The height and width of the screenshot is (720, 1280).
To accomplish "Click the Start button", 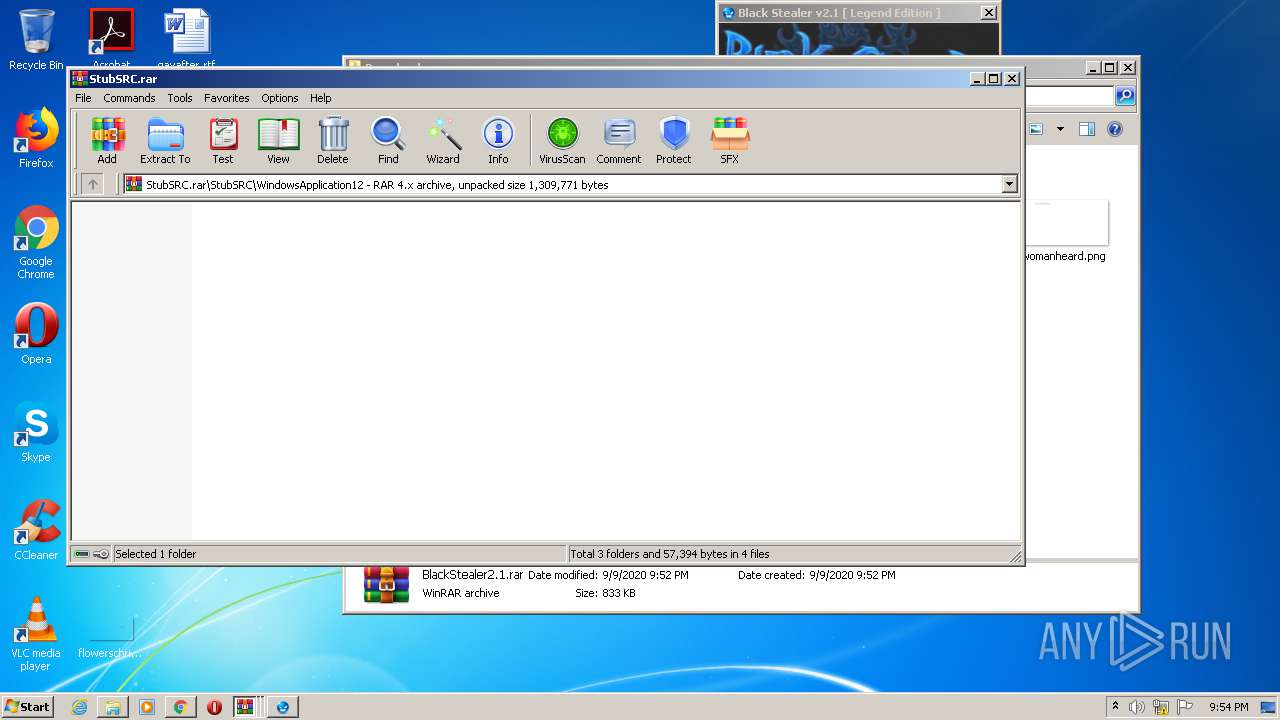I will pyautogui.click(x=28, y=706).
